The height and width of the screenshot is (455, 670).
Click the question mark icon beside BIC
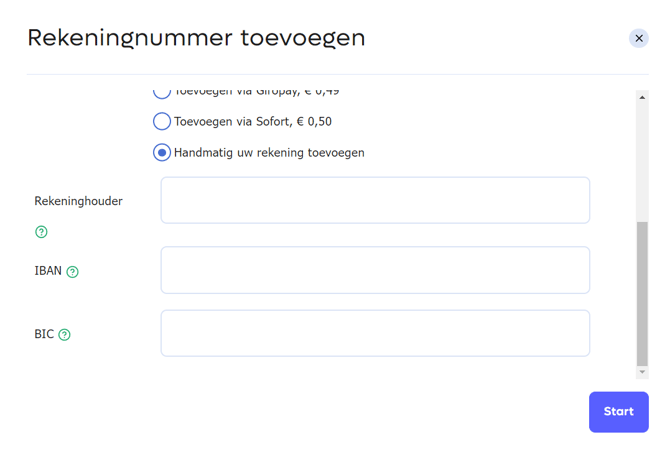pyautogui.click(x=65, y=335)
